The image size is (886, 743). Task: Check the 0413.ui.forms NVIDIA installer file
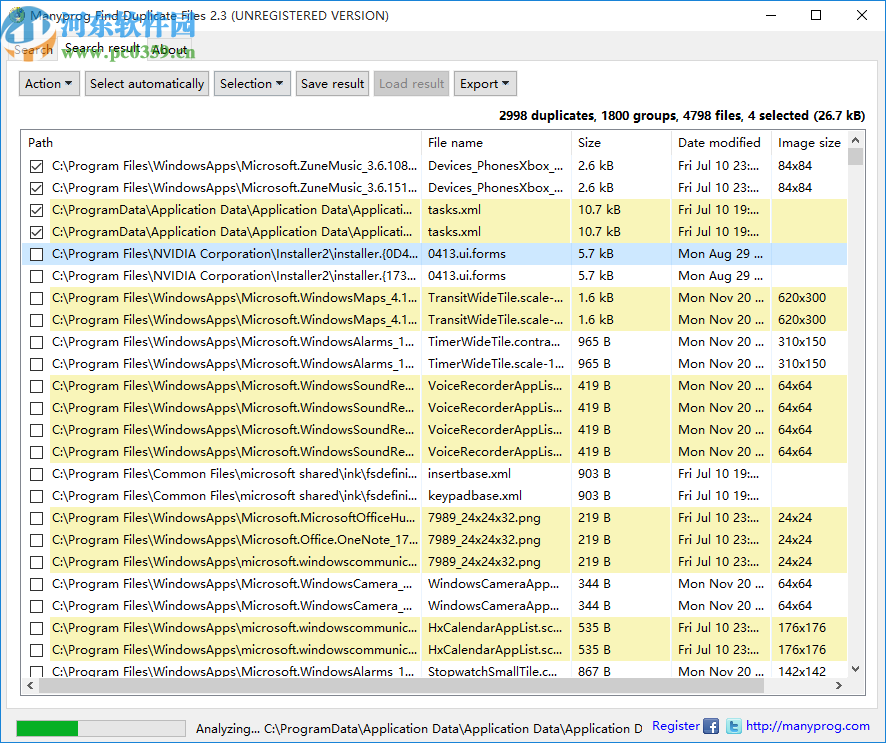36,254
